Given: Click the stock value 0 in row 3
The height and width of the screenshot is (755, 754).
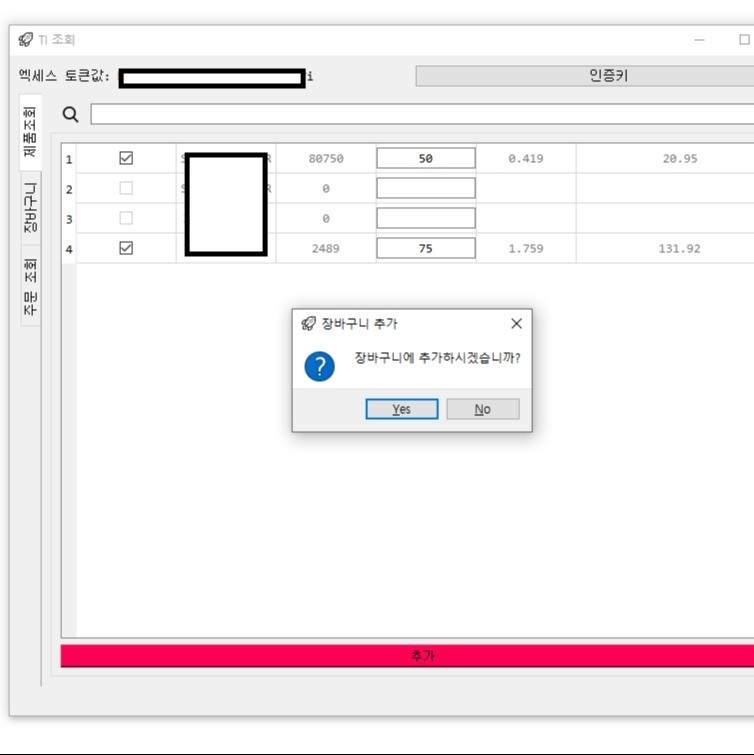Looking at the screenshot, I should pyautogui.click(x=326, y=218).
